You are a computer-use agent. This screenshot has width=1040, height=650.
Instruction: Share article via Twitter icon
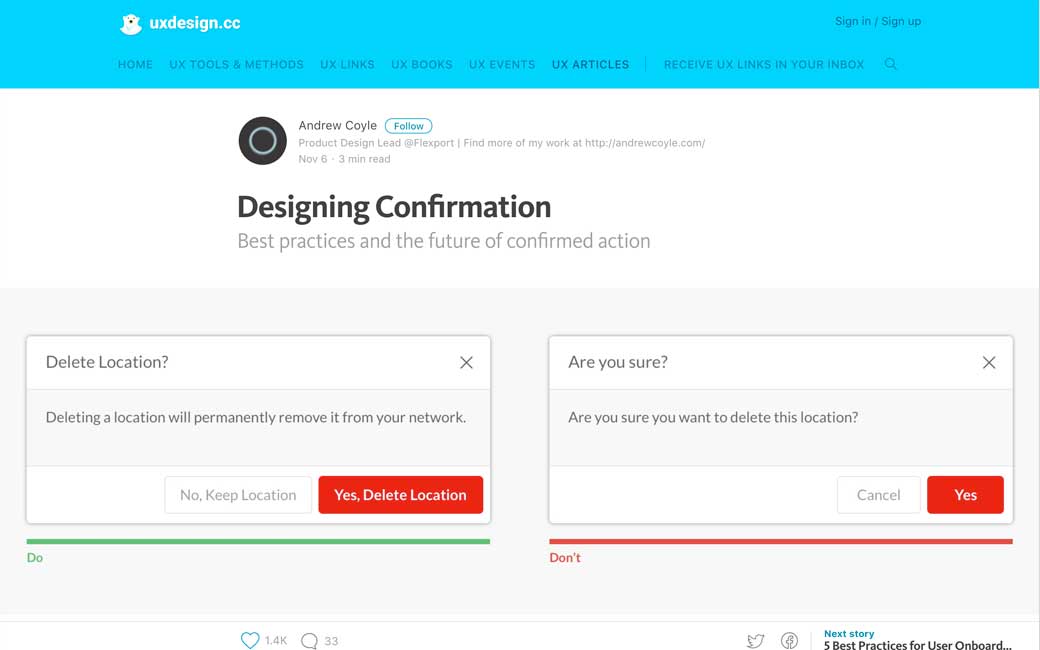pos(756,641)
